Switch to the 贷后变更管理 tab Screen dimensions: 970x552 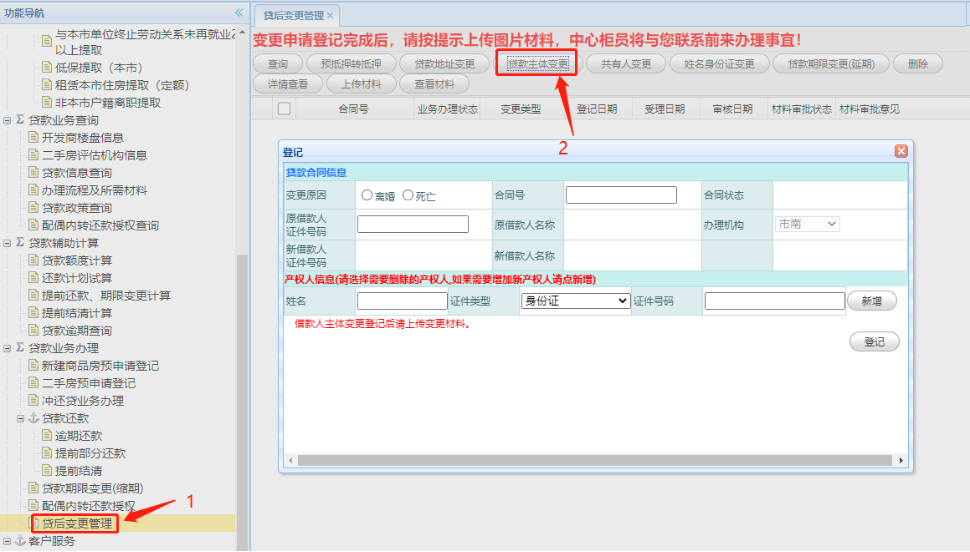(x=294, y=15)
